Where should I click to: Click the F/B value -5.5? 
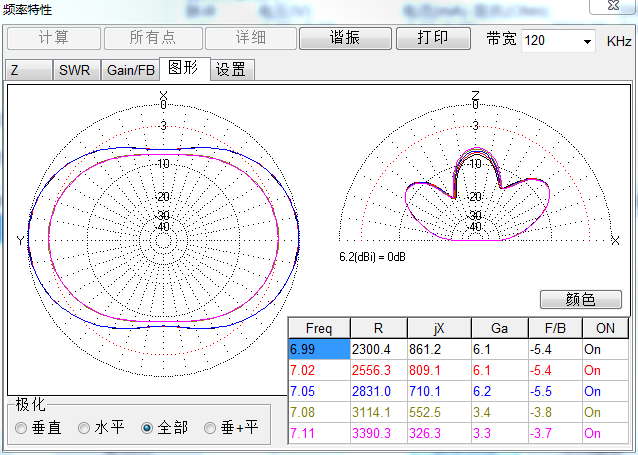click(555, 392)
